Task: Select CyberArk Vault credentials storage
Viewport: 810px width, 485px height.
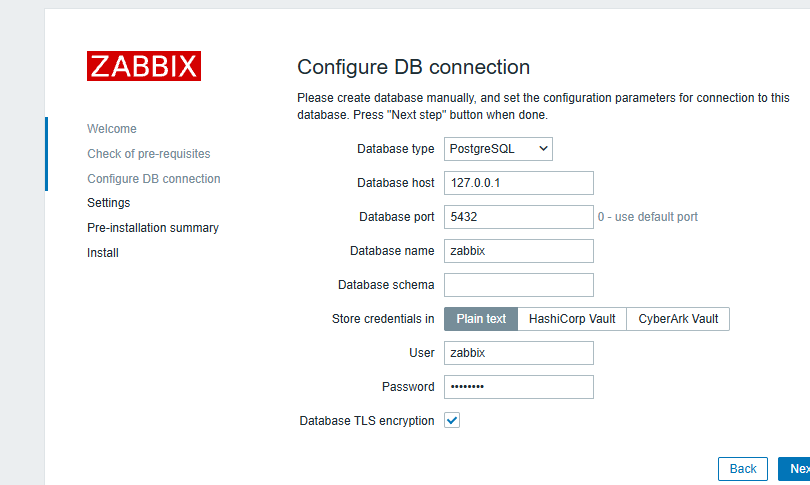Action: pyautogui.click(x=678, y=319)
